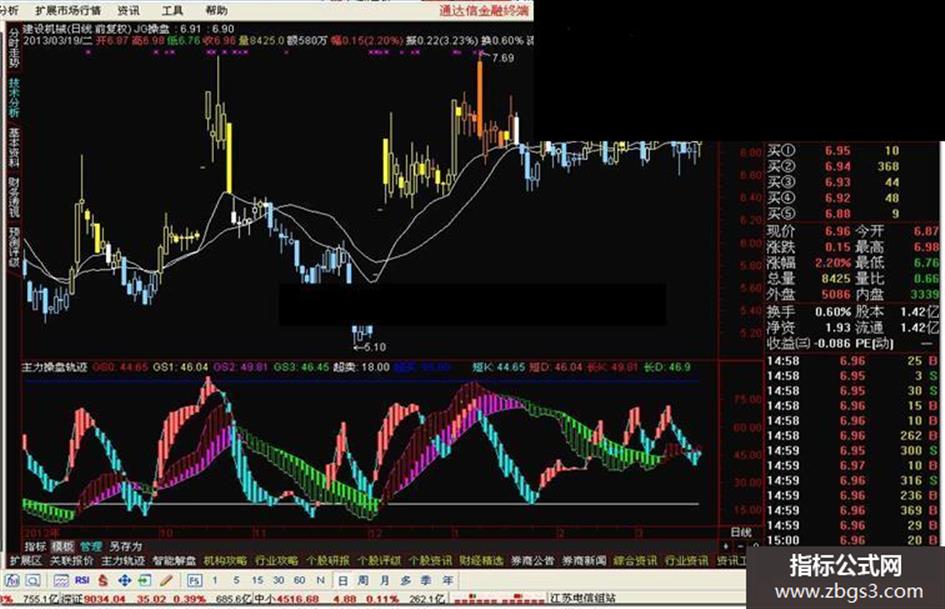Select the 基本资料 sidebar tab

13,147
